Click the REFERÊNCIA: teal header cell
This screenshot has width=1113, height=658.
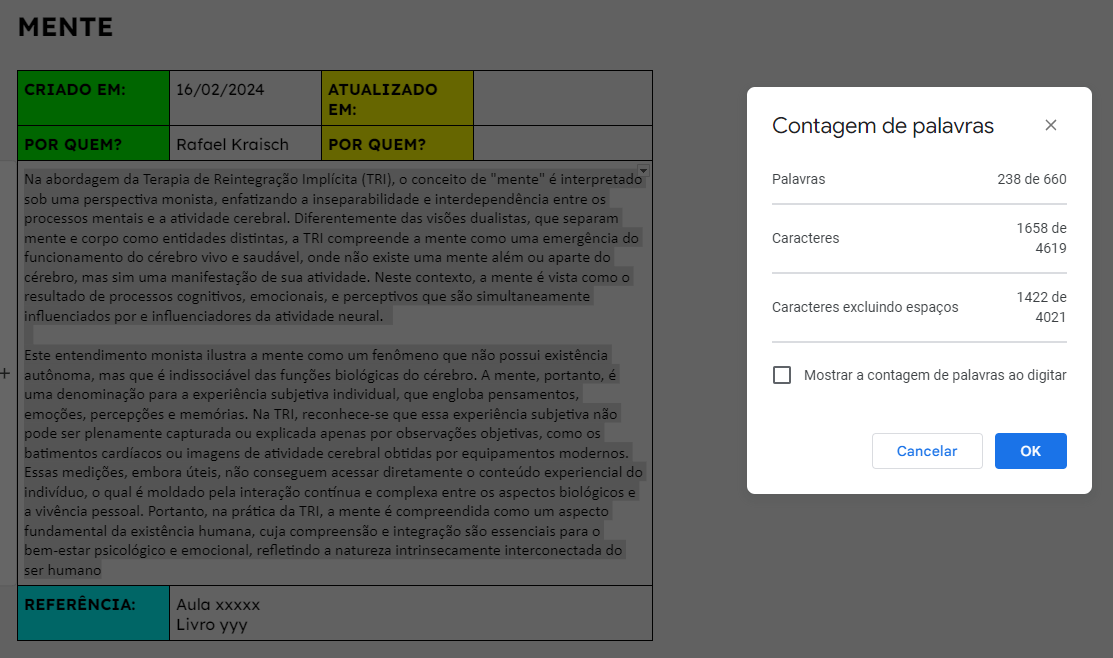[x=94, y=613]
